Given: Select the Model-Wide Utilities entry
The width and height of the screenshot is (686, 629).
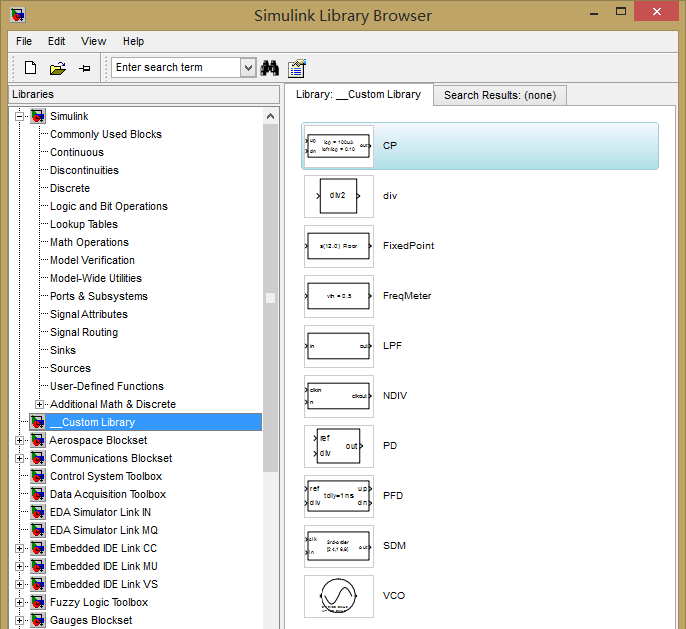Looking at the screenshot, I should tap(96, 278).
